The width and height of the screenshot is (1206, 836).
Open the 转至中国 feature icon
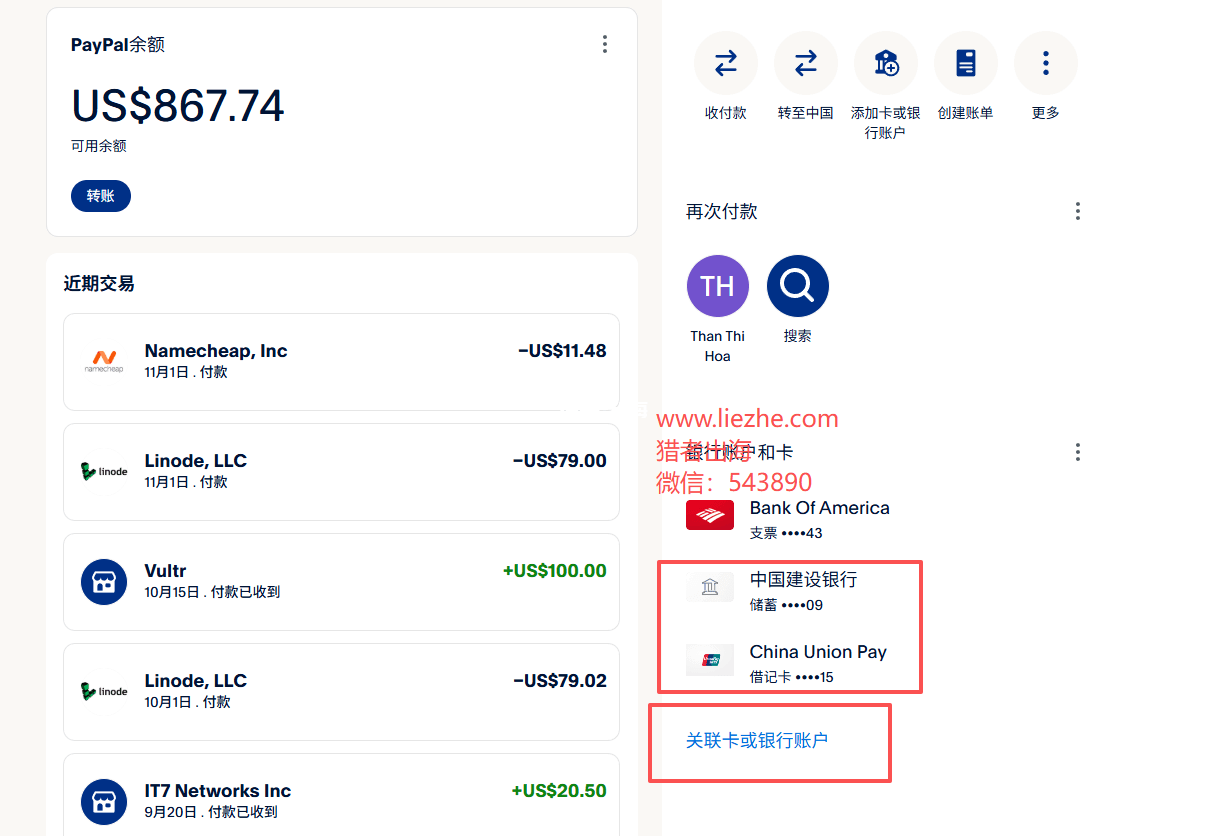click(806, 62)
